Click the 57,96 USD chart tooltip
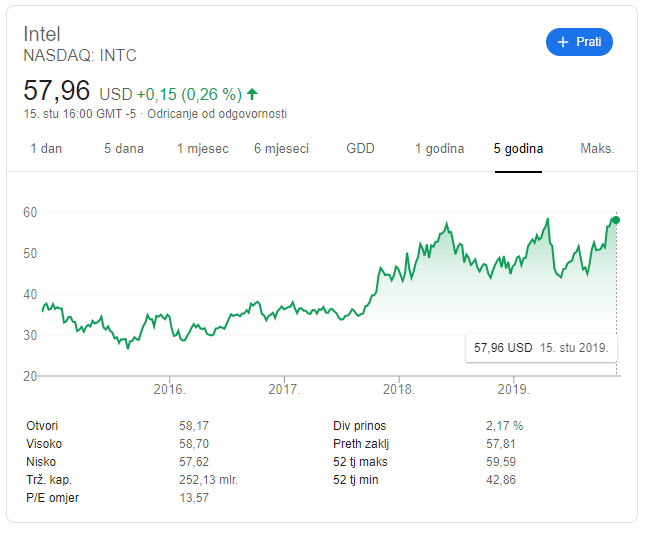The height and width of the screenshot is (539, 657). (x=541, y=347)
